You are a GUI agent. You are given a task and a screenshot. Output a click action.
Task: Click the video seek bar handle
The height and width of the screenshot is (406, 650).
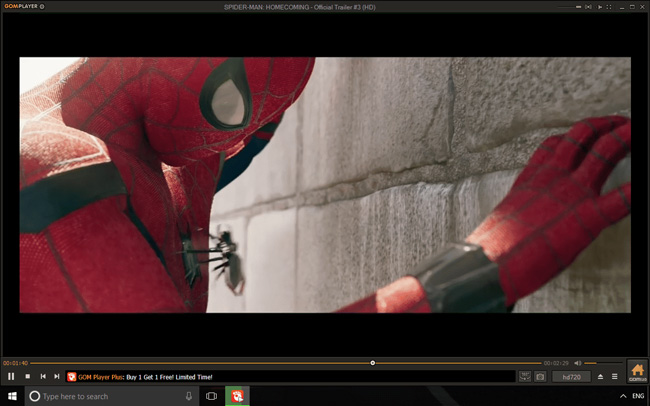point(373,363)
